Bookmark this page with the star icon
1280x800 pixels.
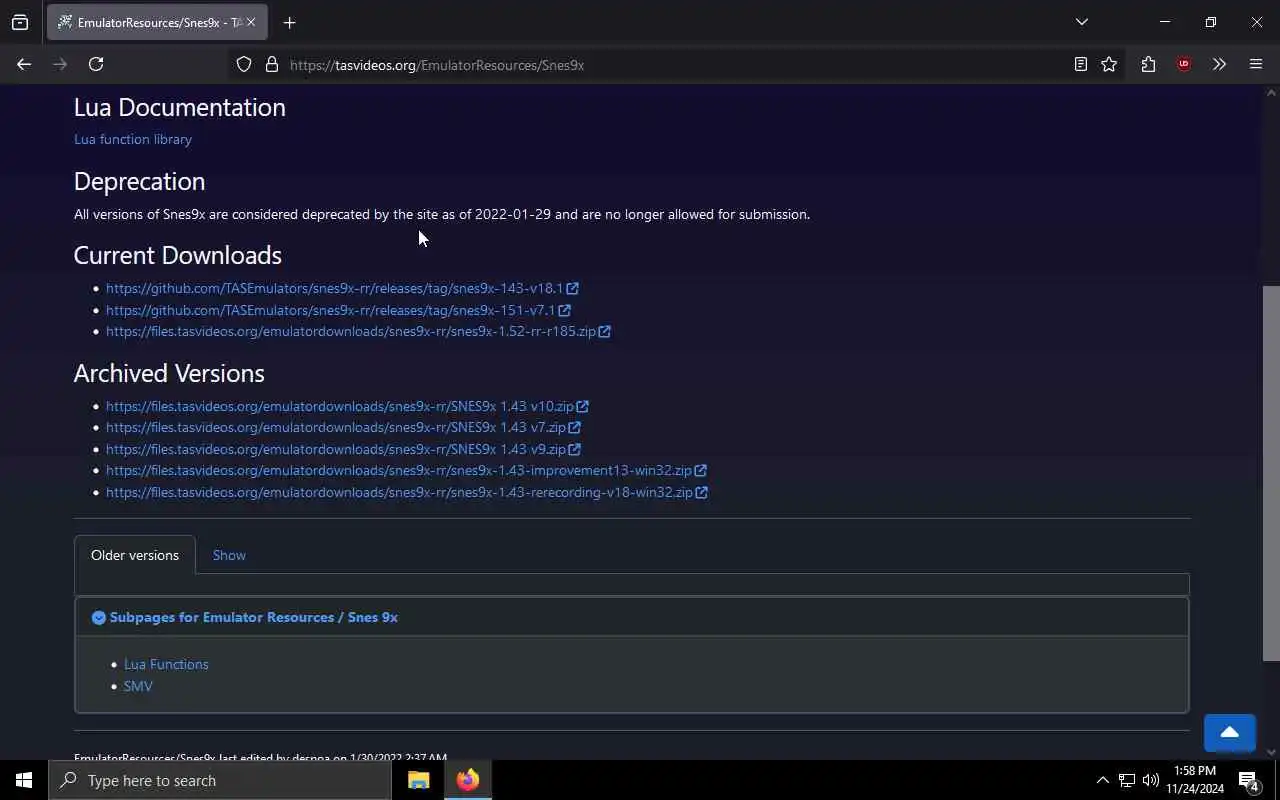tap(1109, 64)
